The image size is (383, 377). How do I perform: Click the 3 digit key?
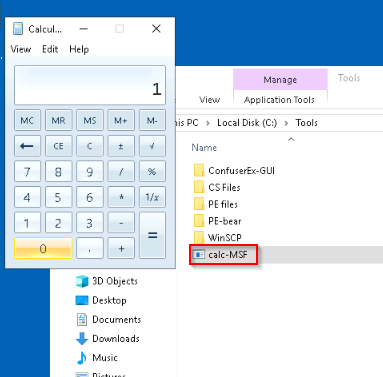(x=90, y=223)
